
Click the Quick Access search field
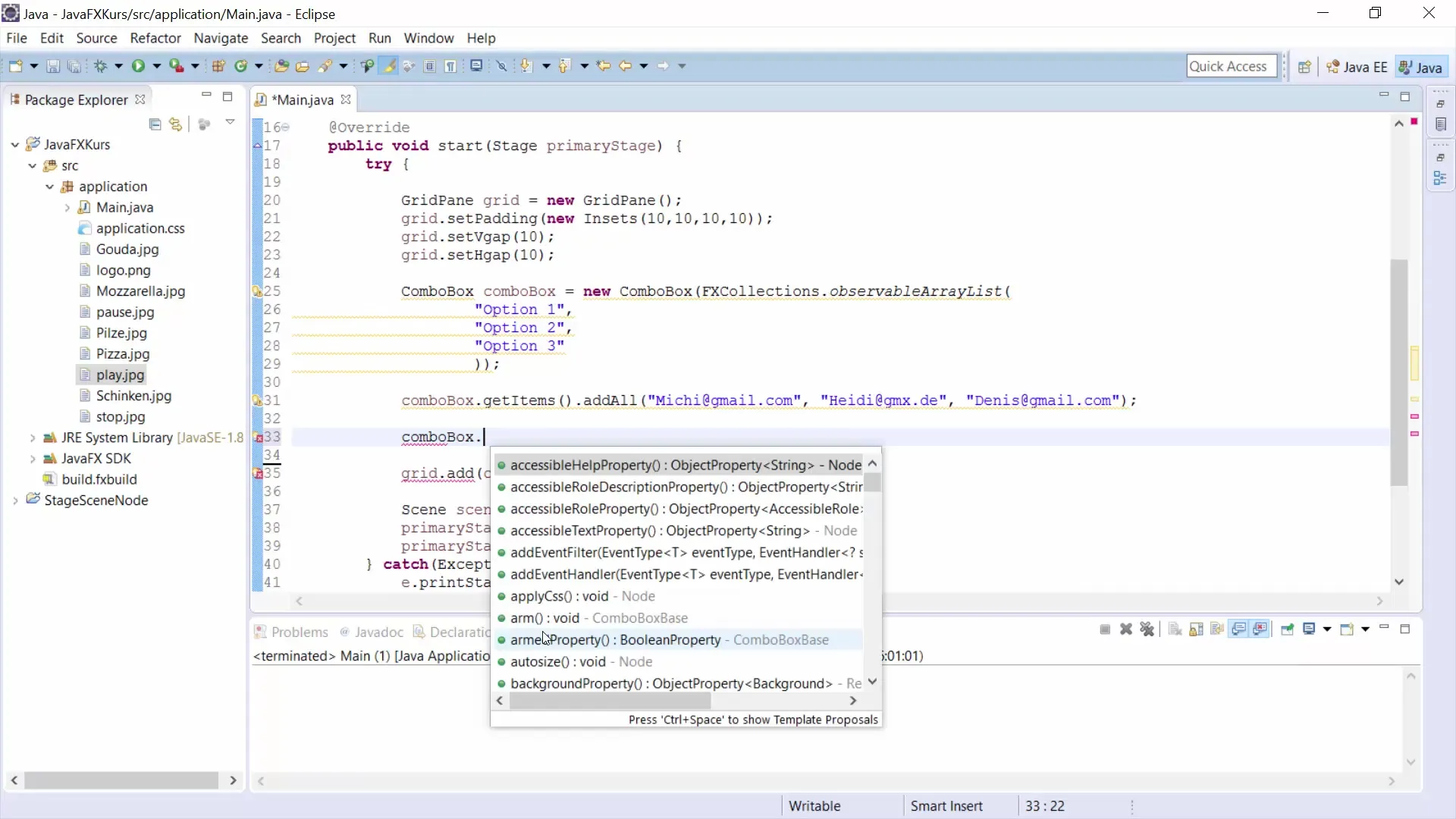click(1232, 67)
